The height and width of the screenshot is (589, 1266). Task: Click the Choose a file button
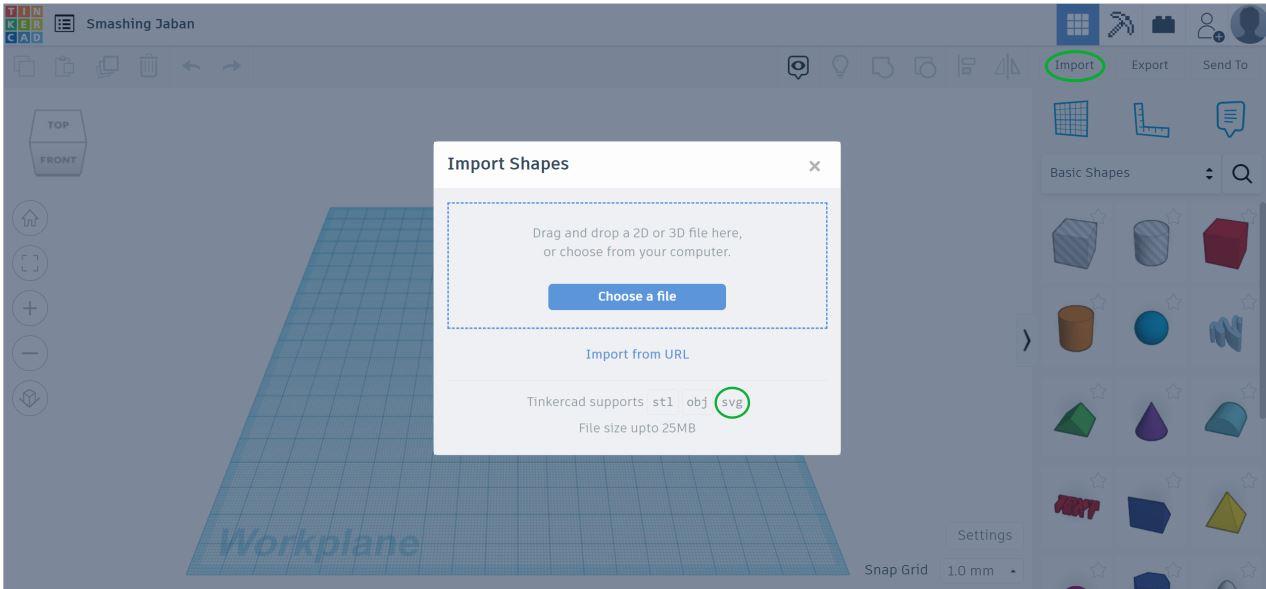point(637,296)
